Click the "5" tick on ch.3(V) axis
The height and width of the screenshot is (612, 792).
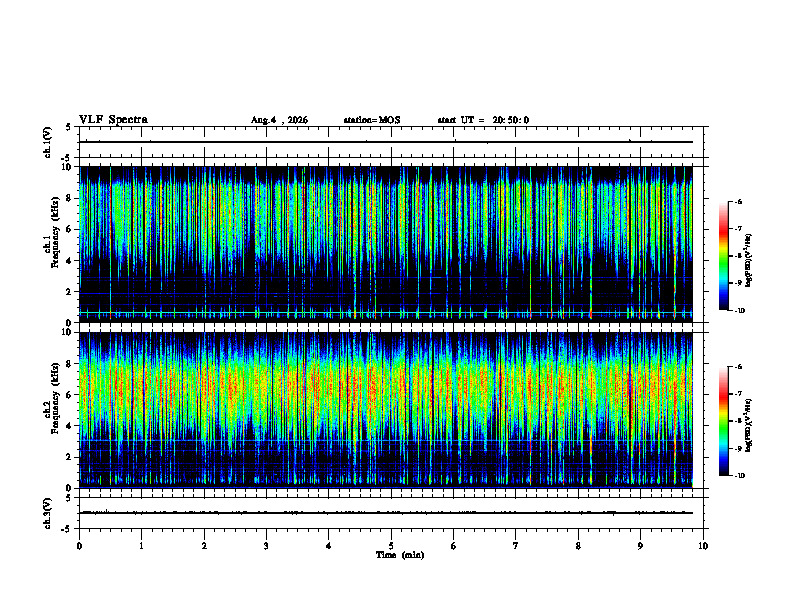coord(69,498)
